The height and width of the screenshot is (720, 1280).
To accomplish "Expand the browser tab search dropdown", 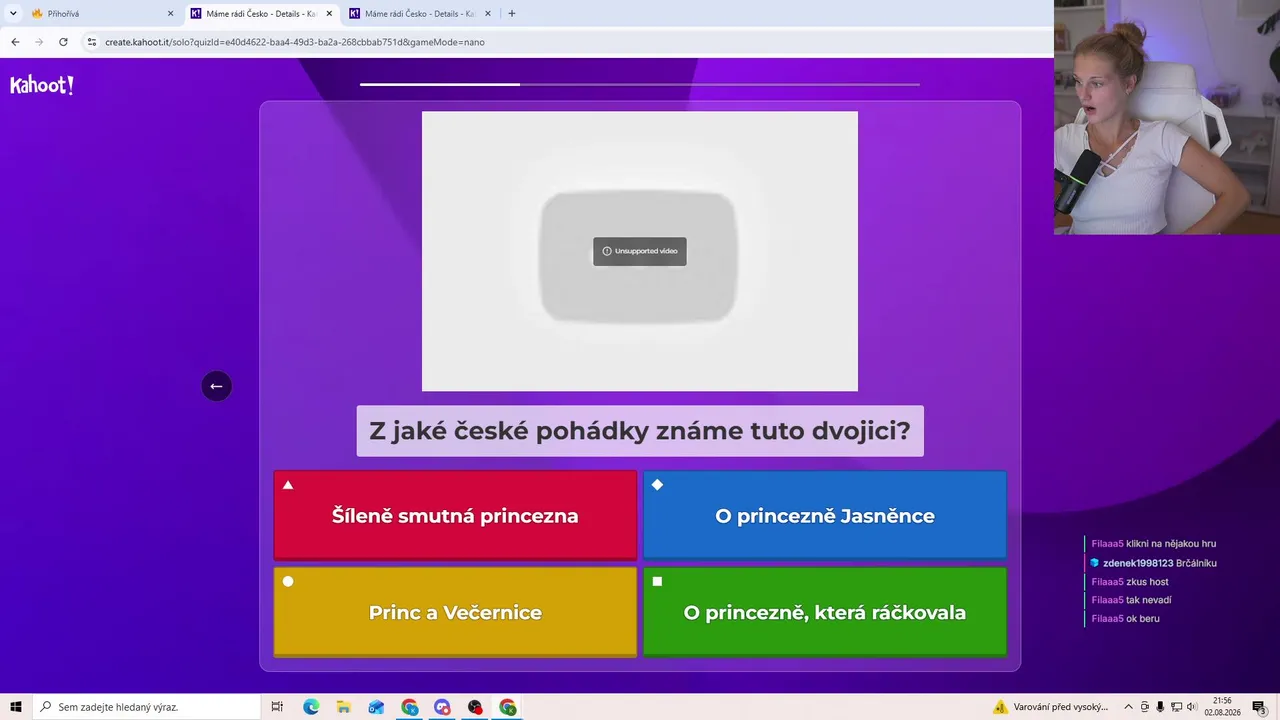I will 13,14.
